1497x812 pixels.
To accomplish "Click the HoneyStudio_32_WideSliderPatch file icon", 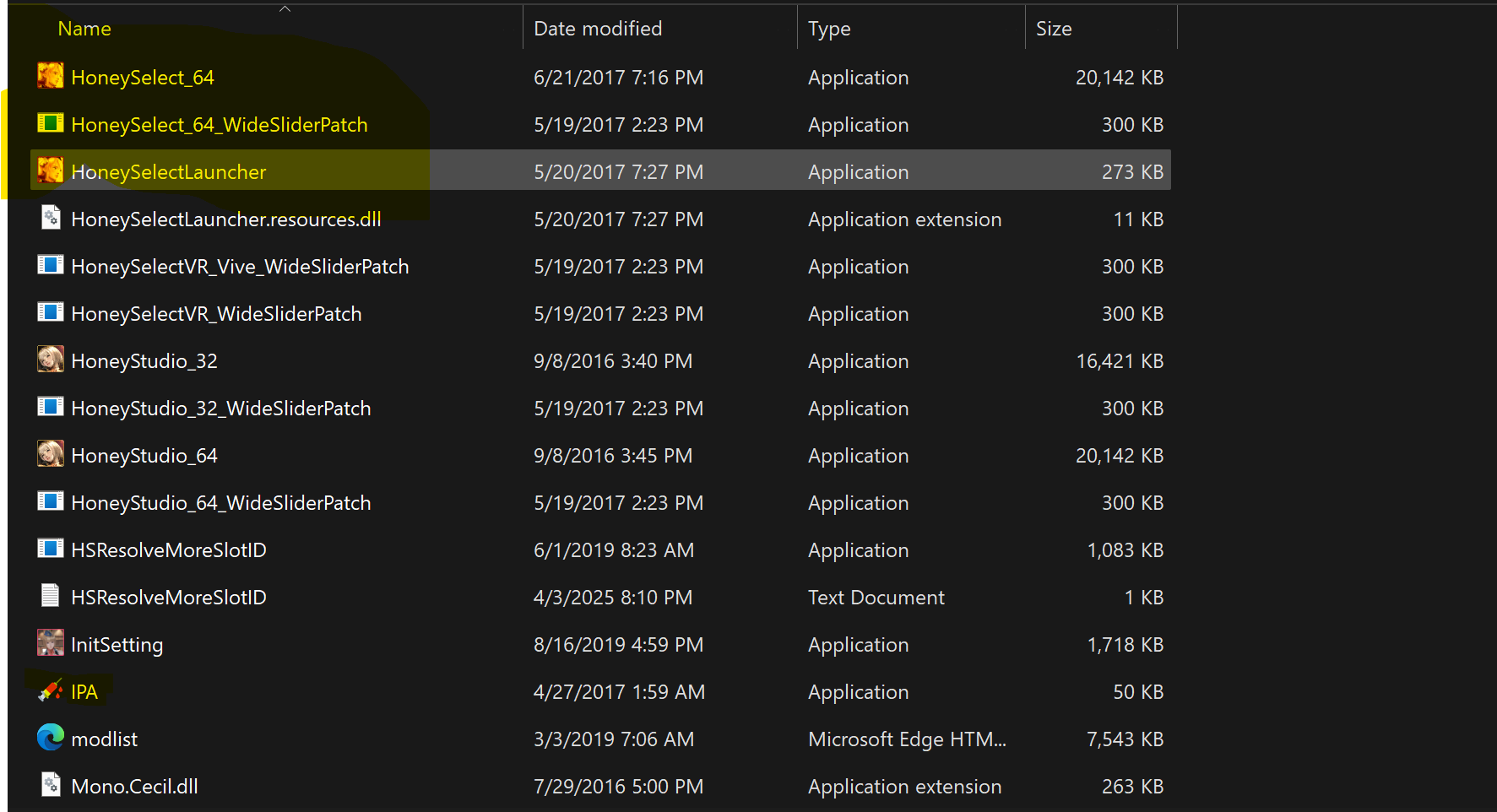I will [51, 407].
